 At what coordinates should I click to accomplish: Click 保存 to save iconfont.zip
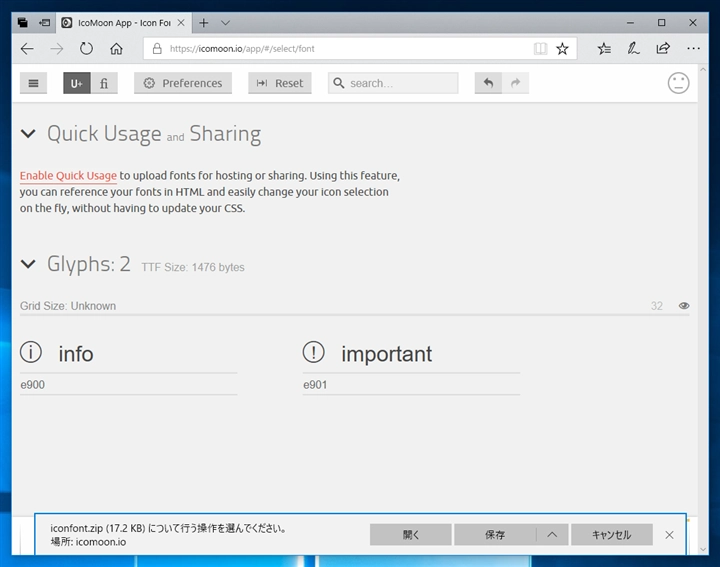[495, 534]
